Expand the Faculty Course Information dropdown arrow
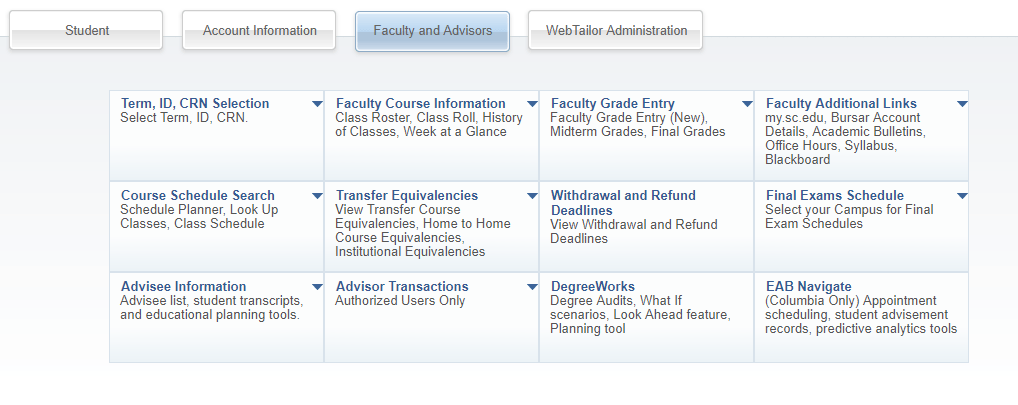 click(532, 104)
